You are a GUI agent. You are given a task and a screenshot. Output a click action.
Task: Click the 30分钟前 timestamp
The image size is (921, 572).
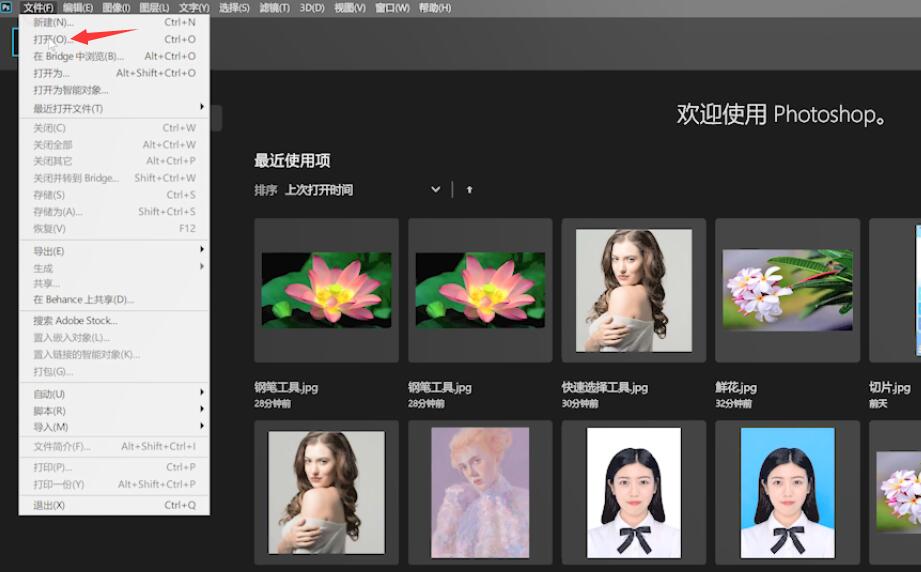580,403
